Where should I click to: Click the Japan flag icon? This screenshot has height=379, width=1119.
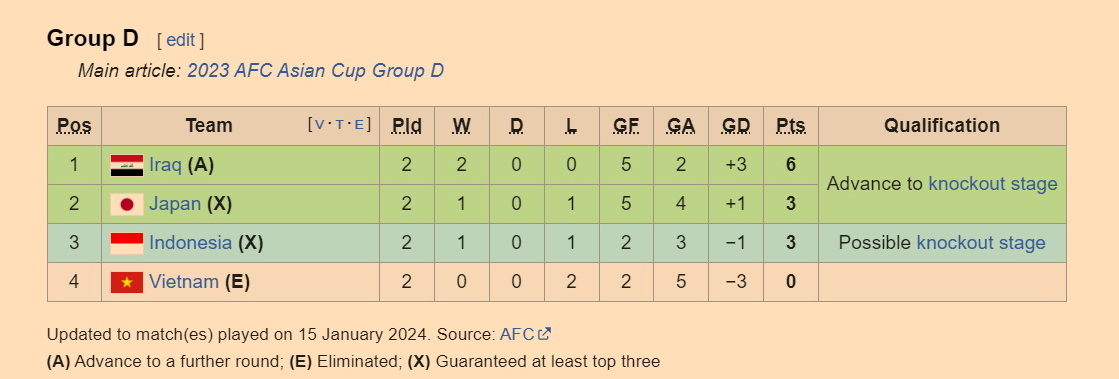click(x=127, y=204)
